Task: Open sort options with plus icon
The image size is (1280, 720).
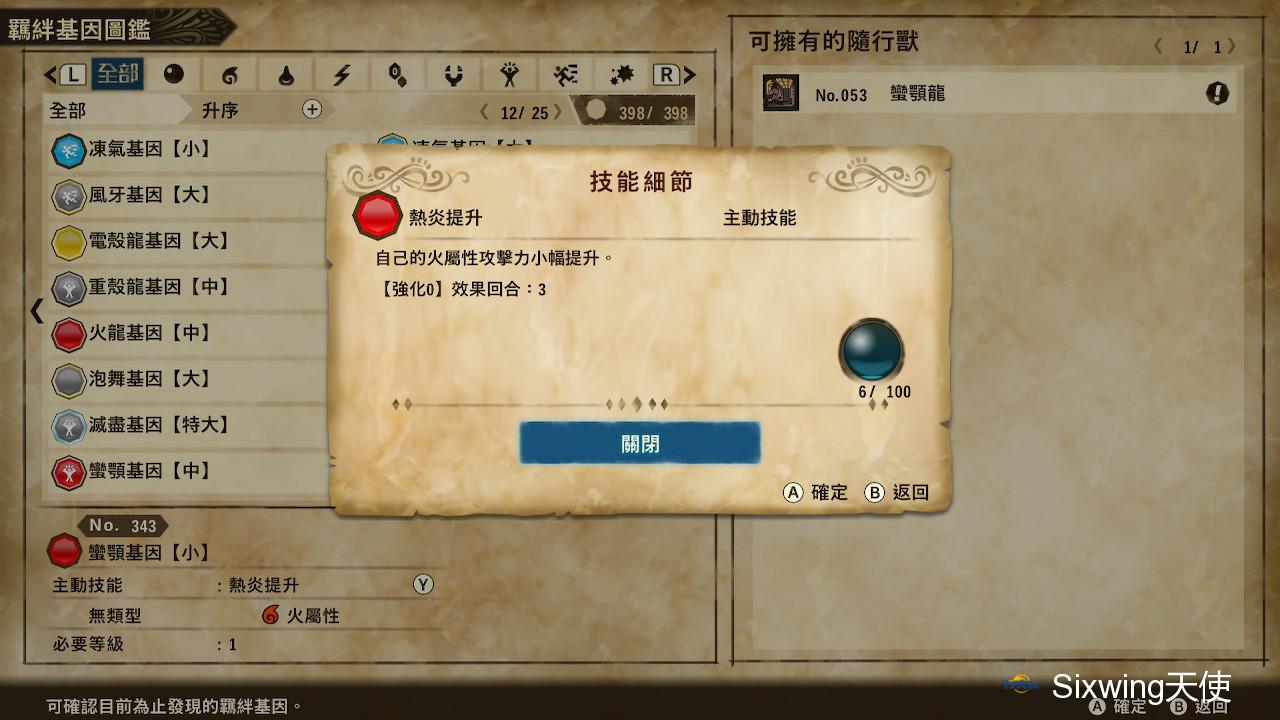Action: [312, 110]
